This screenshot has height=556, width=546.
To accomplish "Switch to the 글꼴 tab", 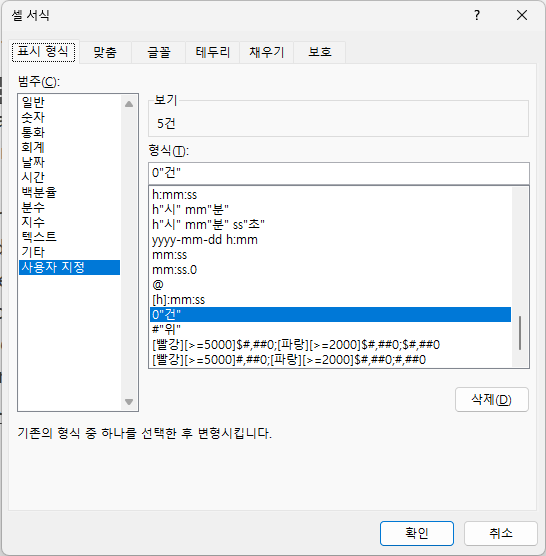I will tap(158, 52).
